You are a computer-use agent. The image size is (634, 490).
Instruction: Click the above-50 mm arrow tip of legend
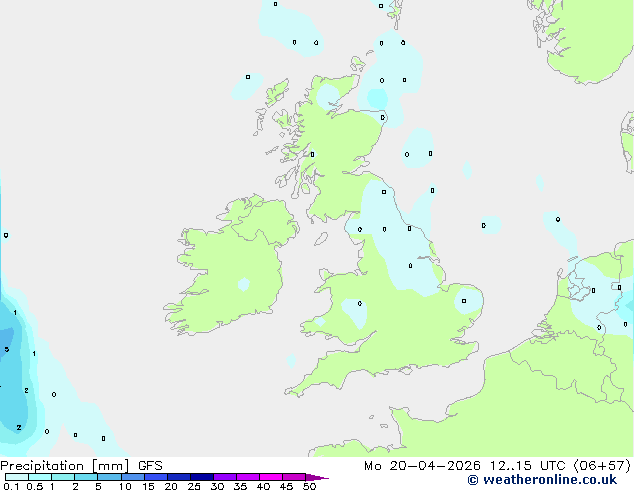click(317, 477)
